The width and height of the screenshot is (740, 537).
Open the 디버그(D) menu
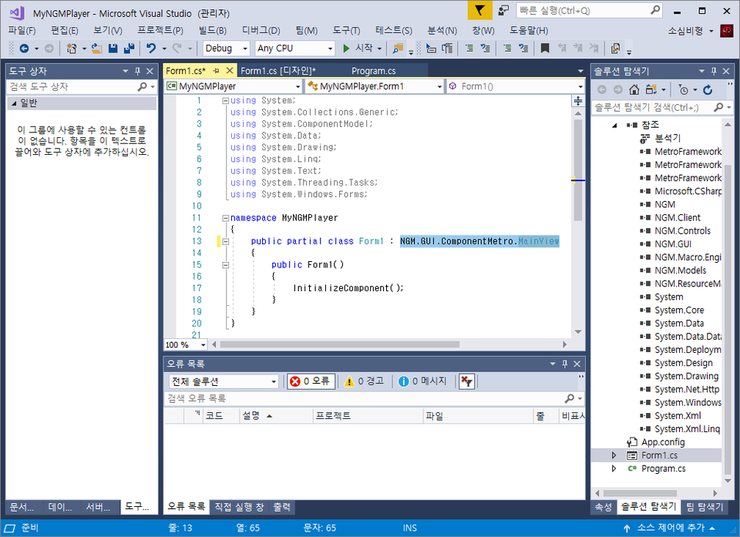[x=261, y=31]
